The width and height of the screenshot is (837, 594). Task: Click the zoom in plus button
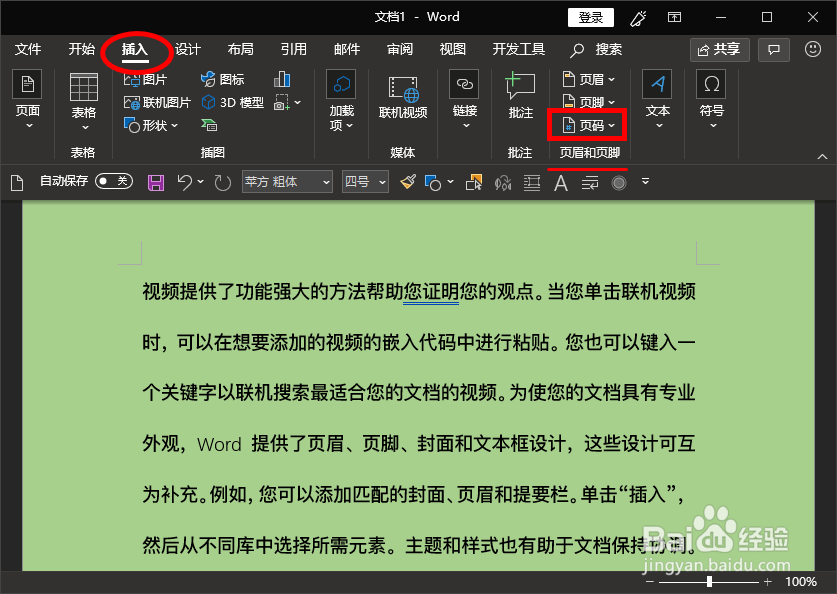[x=768, y=582]
